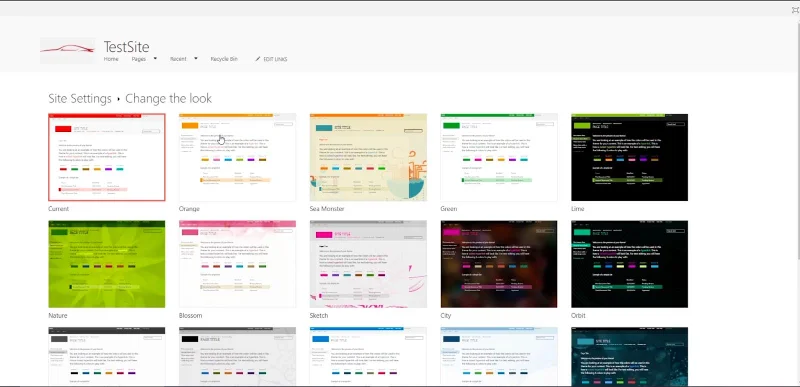This screenshot has height=387, width=800.
Task: Click the 'Nature' theme label
Action: [x=58, y=316]
